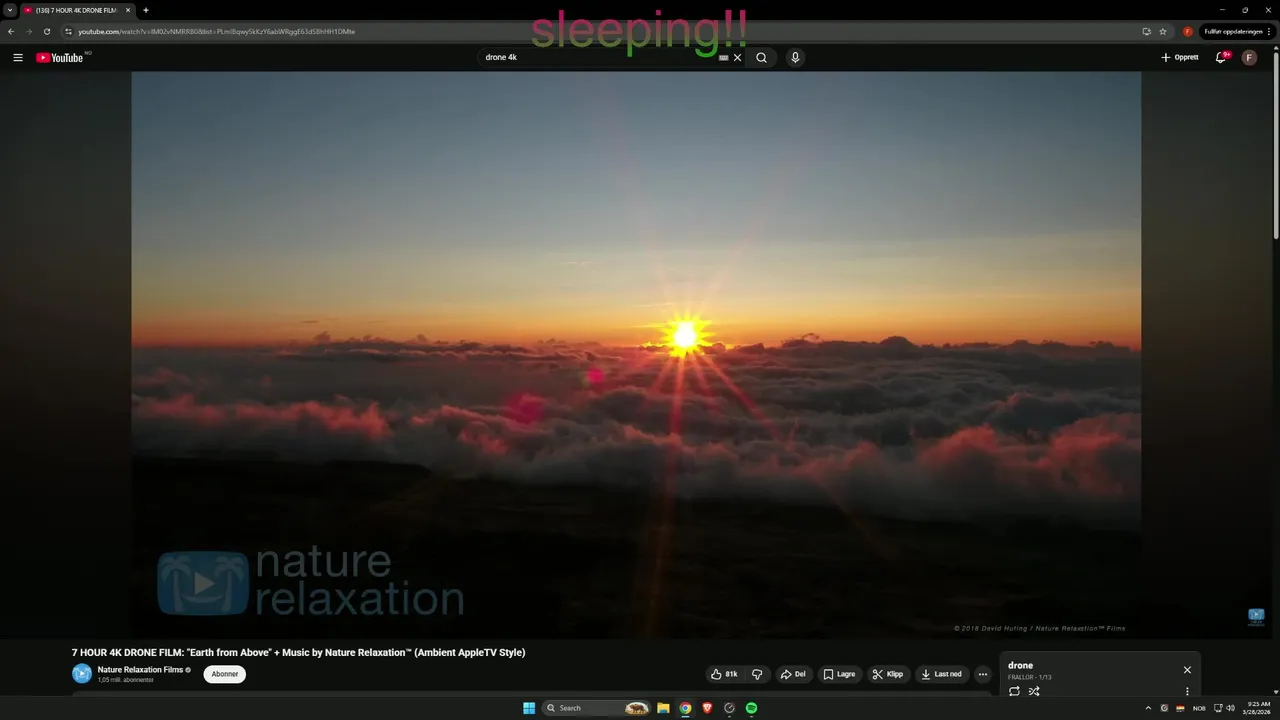Viewport: 1280px width, 720px height.
Task: Go back with the browser back arrow
Action: 11,31
